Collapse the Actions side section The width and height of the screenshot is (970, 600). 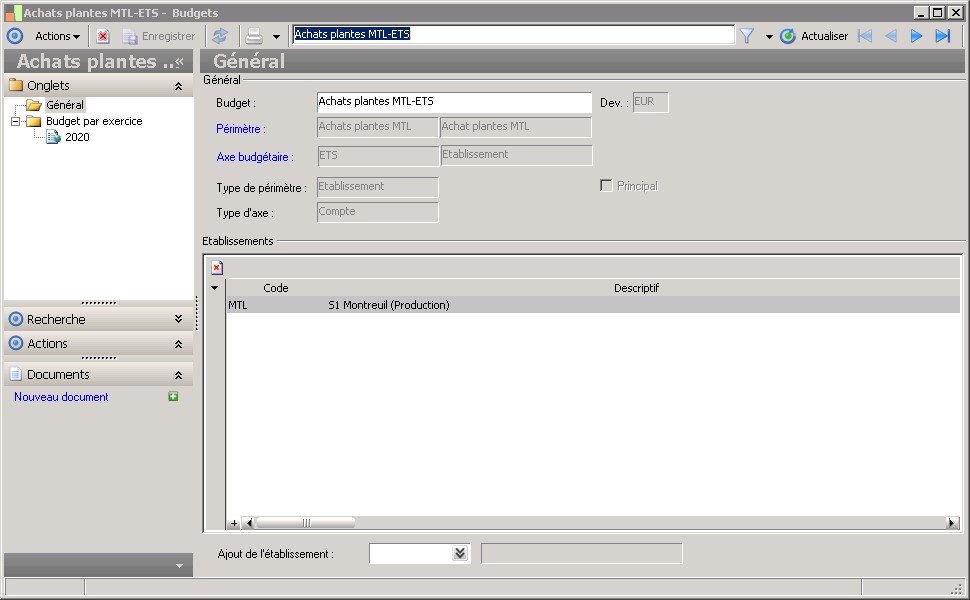(x=178, y=344)
